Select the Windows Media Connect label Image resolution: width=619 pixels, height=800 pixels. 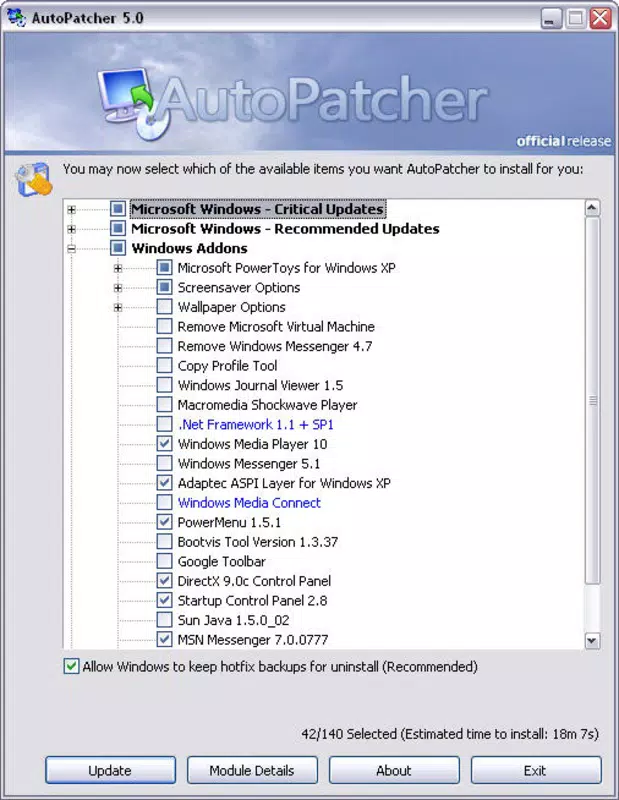(249, 503)
